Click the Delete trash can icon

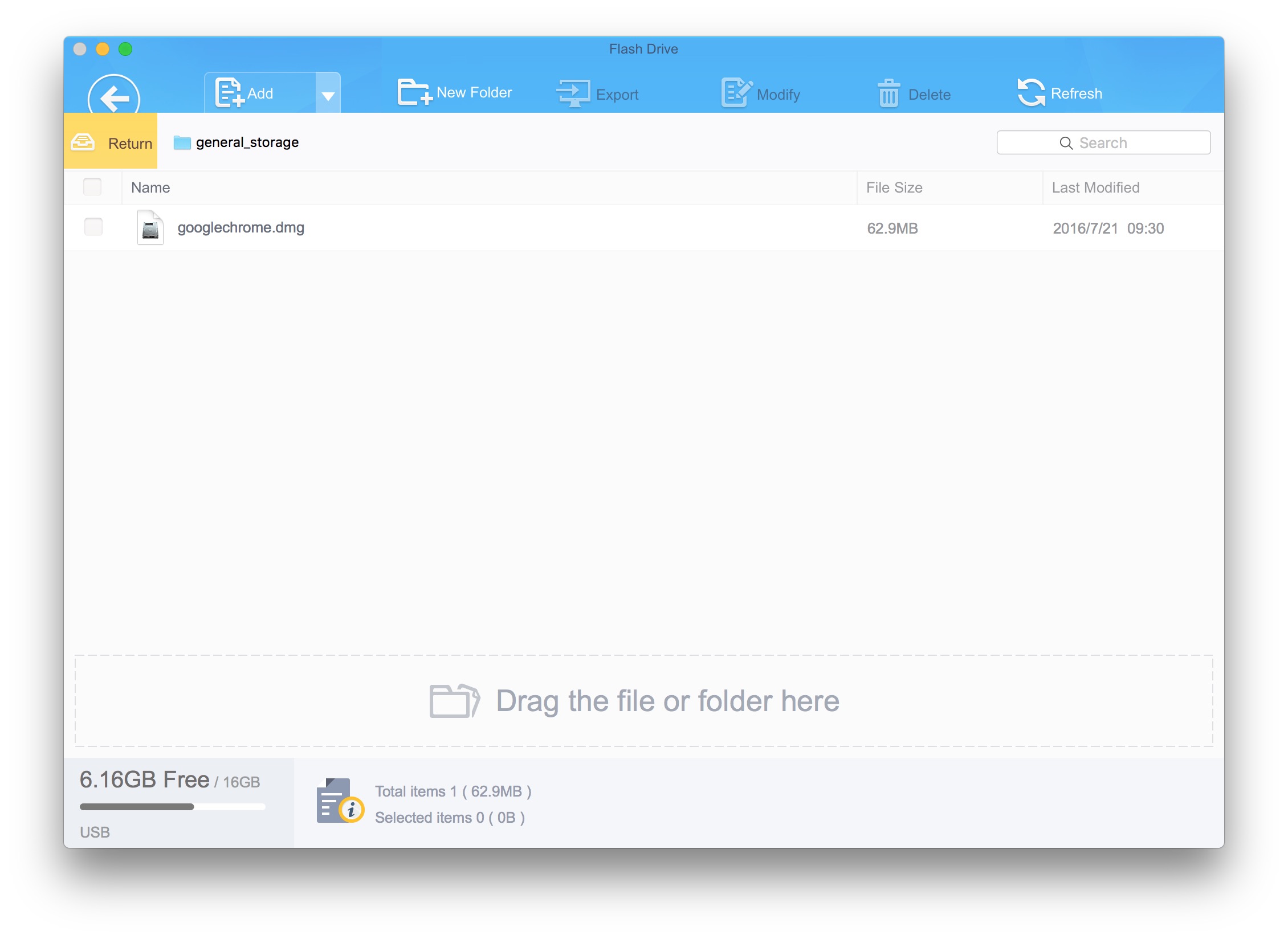pyautogui.click(x=888, y=93)
